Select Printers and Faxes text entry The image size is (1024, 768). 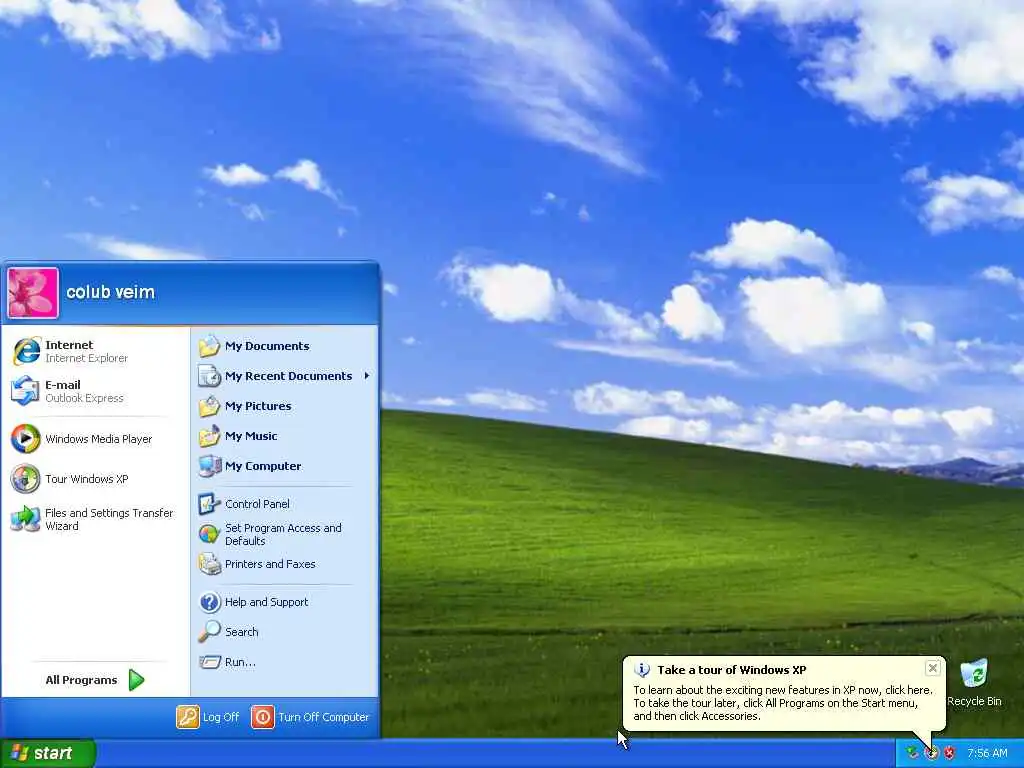pos(270,564)
